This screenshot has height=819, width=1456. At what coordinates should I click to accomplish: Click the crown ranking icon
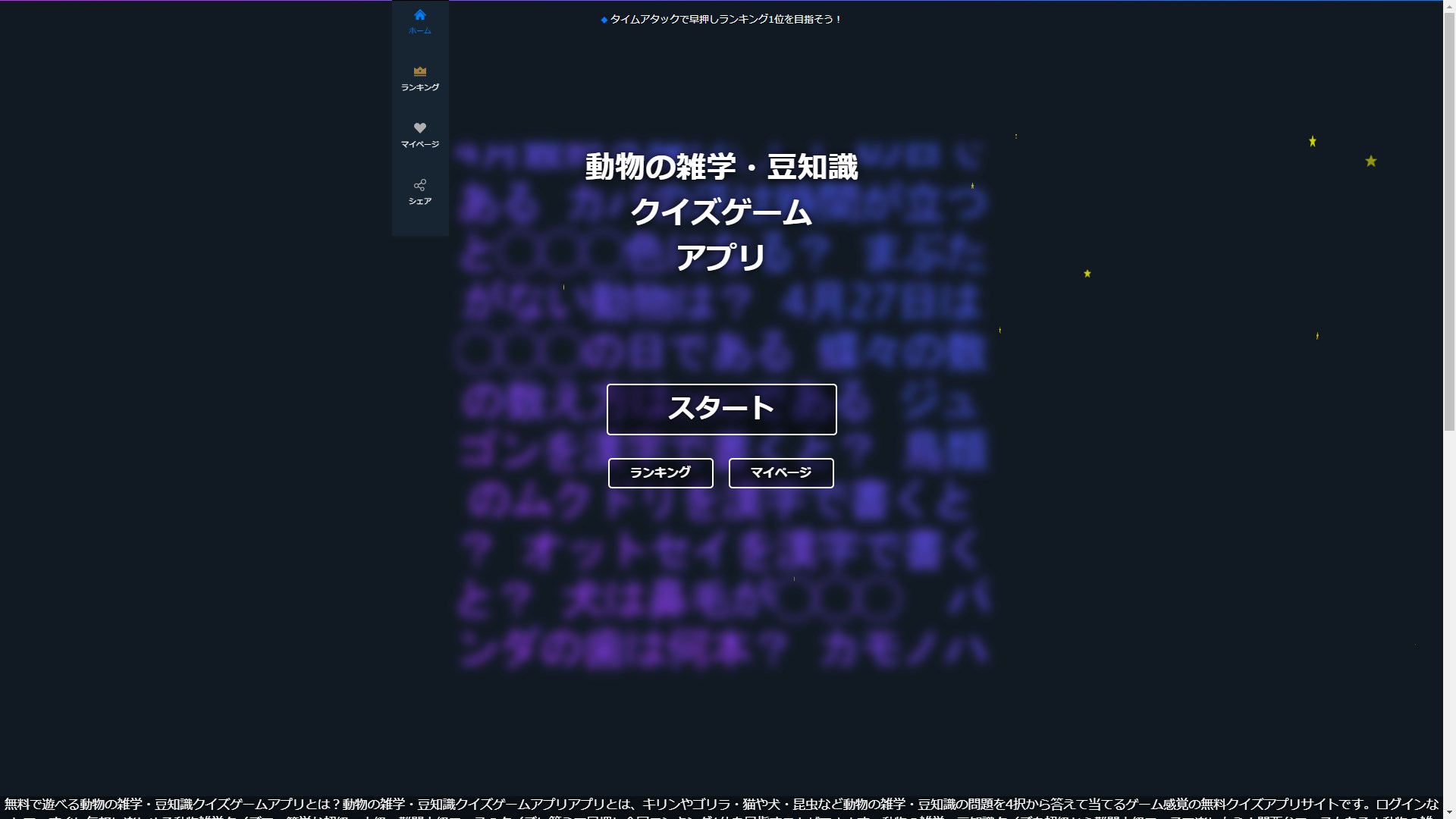[419, 71]
